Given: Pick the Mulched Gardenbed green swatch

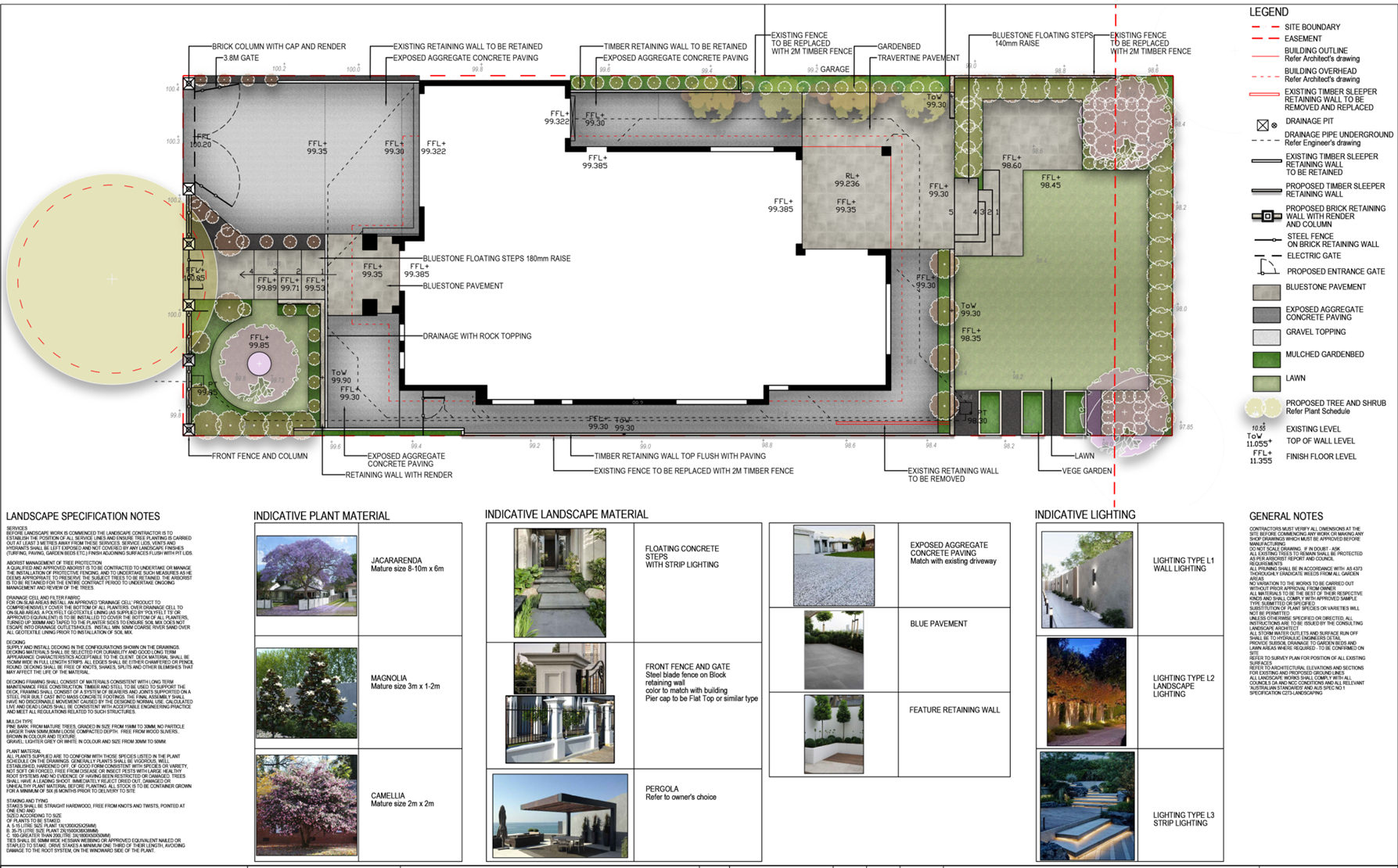Looking at the screenshot, I should 1266,359.
